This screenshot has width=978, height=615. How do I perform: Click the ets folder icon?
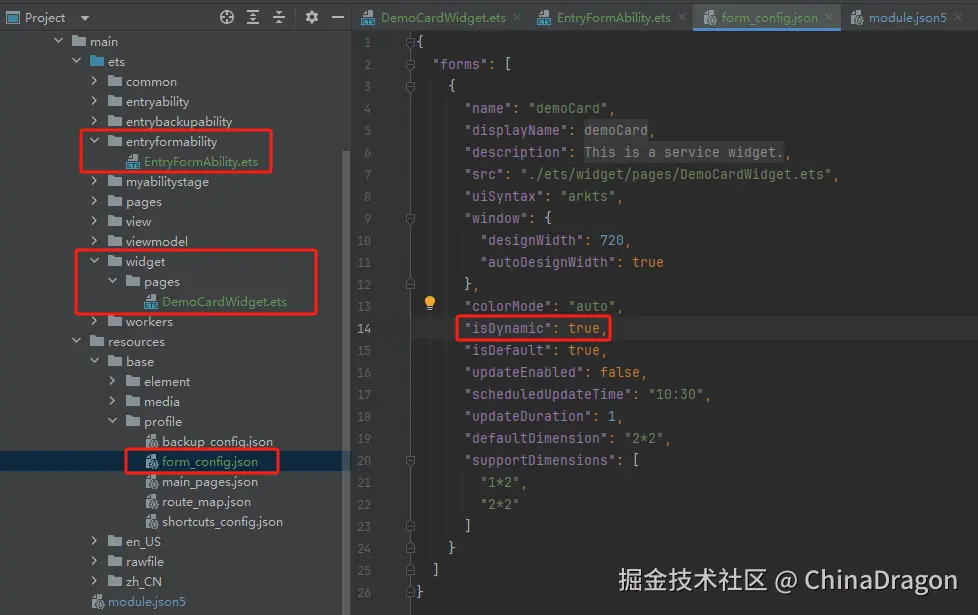97,61
